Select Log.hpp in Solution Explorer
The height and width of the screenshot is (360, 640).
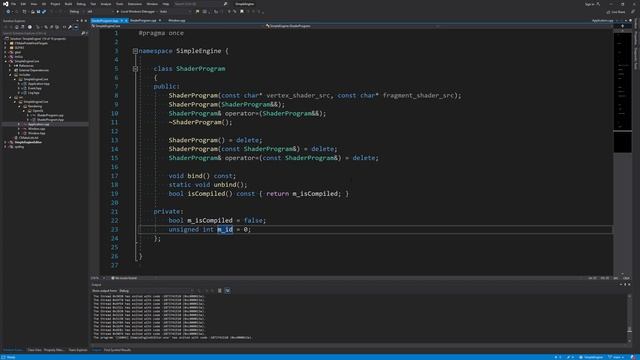click(33, 93)
